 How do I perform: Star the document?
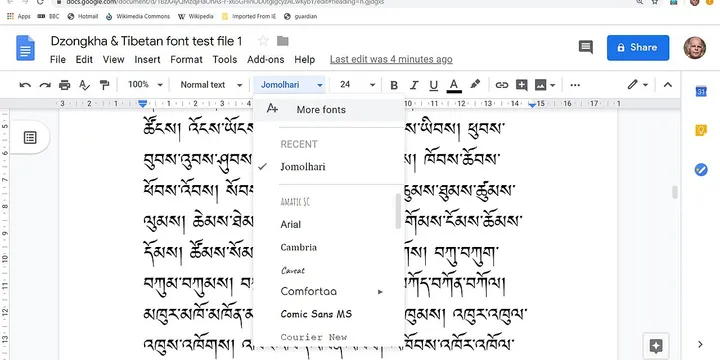263,41
